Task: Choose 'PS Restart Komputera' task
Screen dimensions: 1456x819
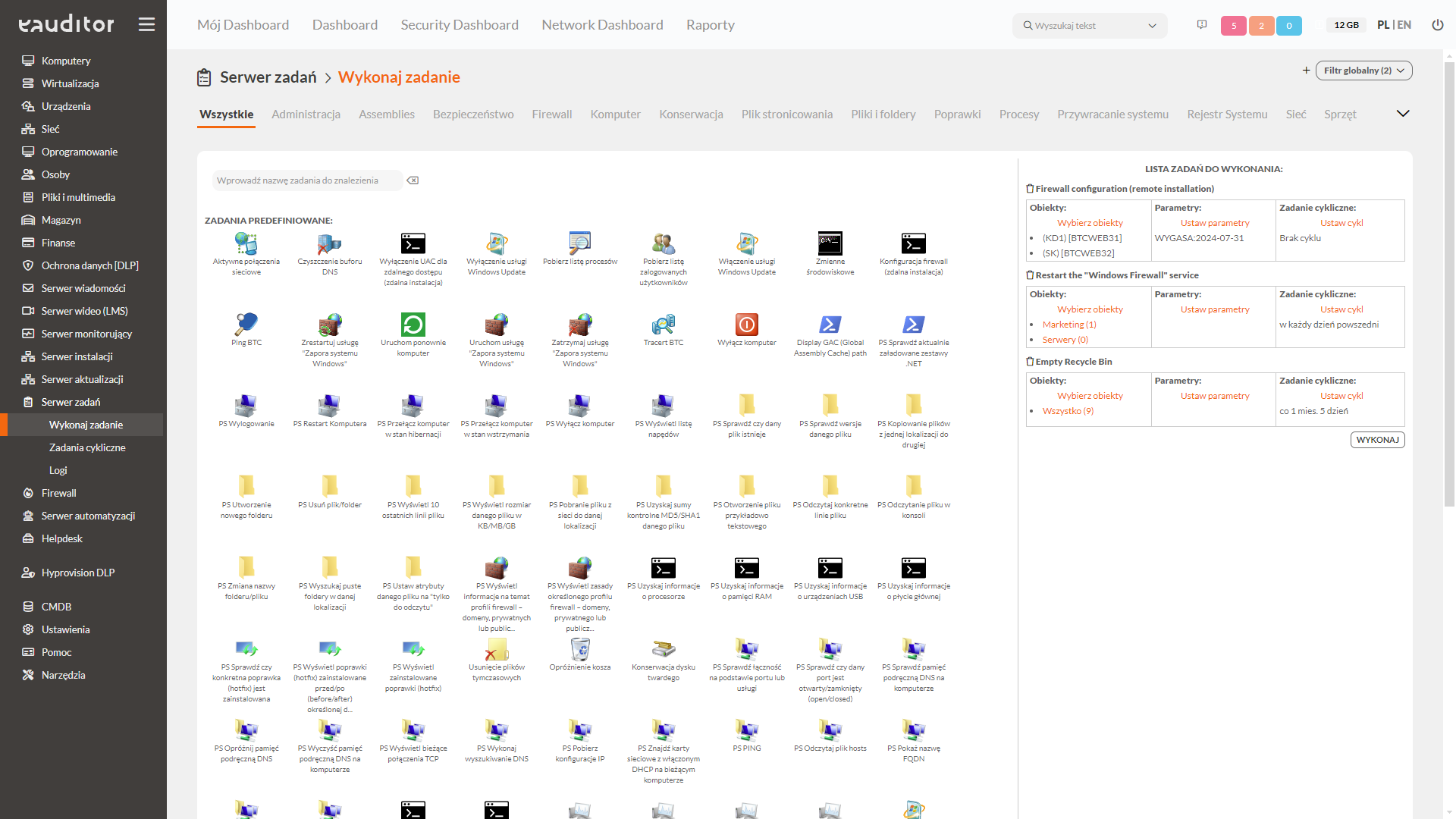Action: 330,406
